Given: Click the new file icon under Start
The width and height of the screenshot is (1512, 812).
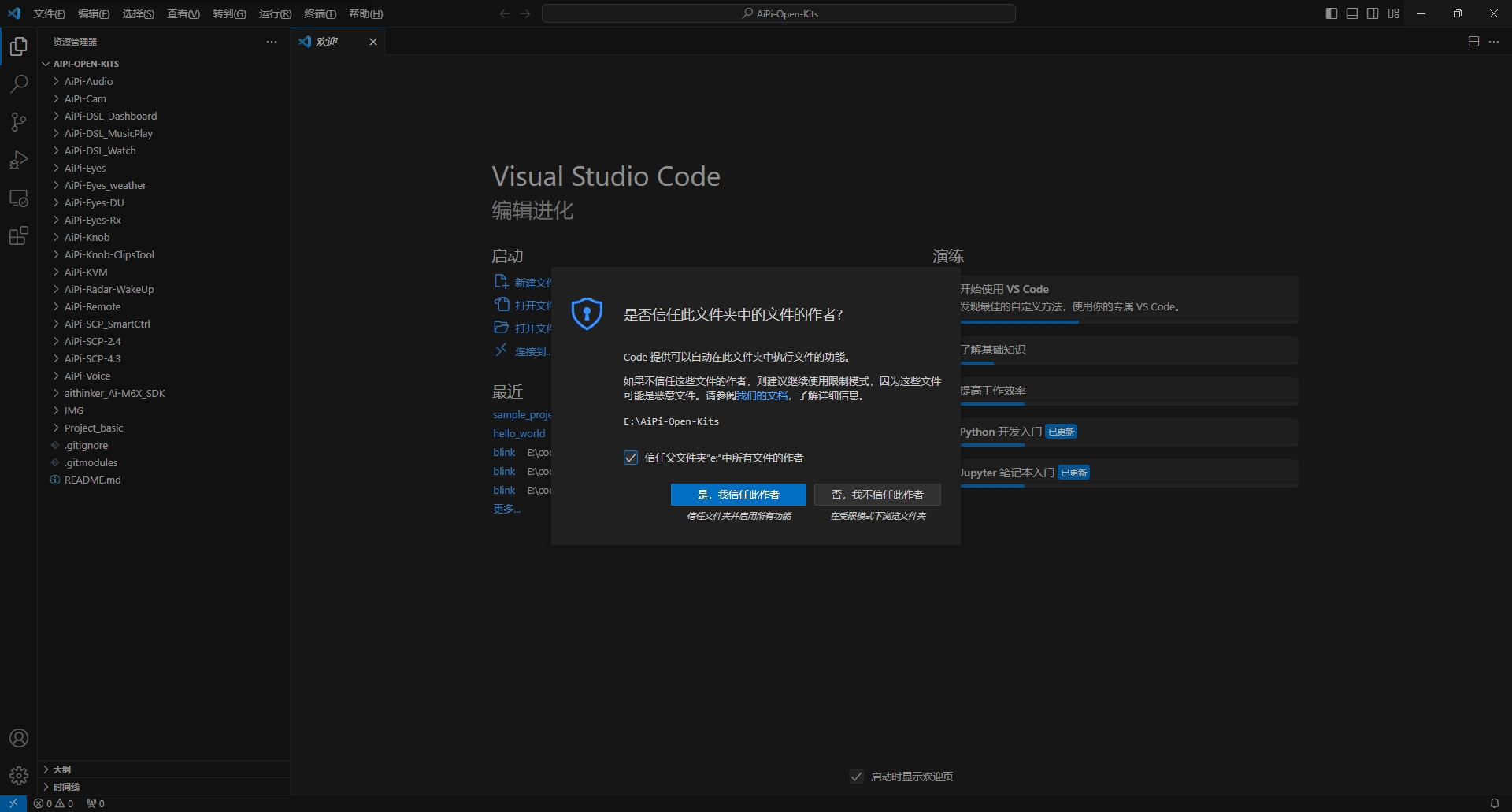Looking at the screenshot, I should click(501, 282).
